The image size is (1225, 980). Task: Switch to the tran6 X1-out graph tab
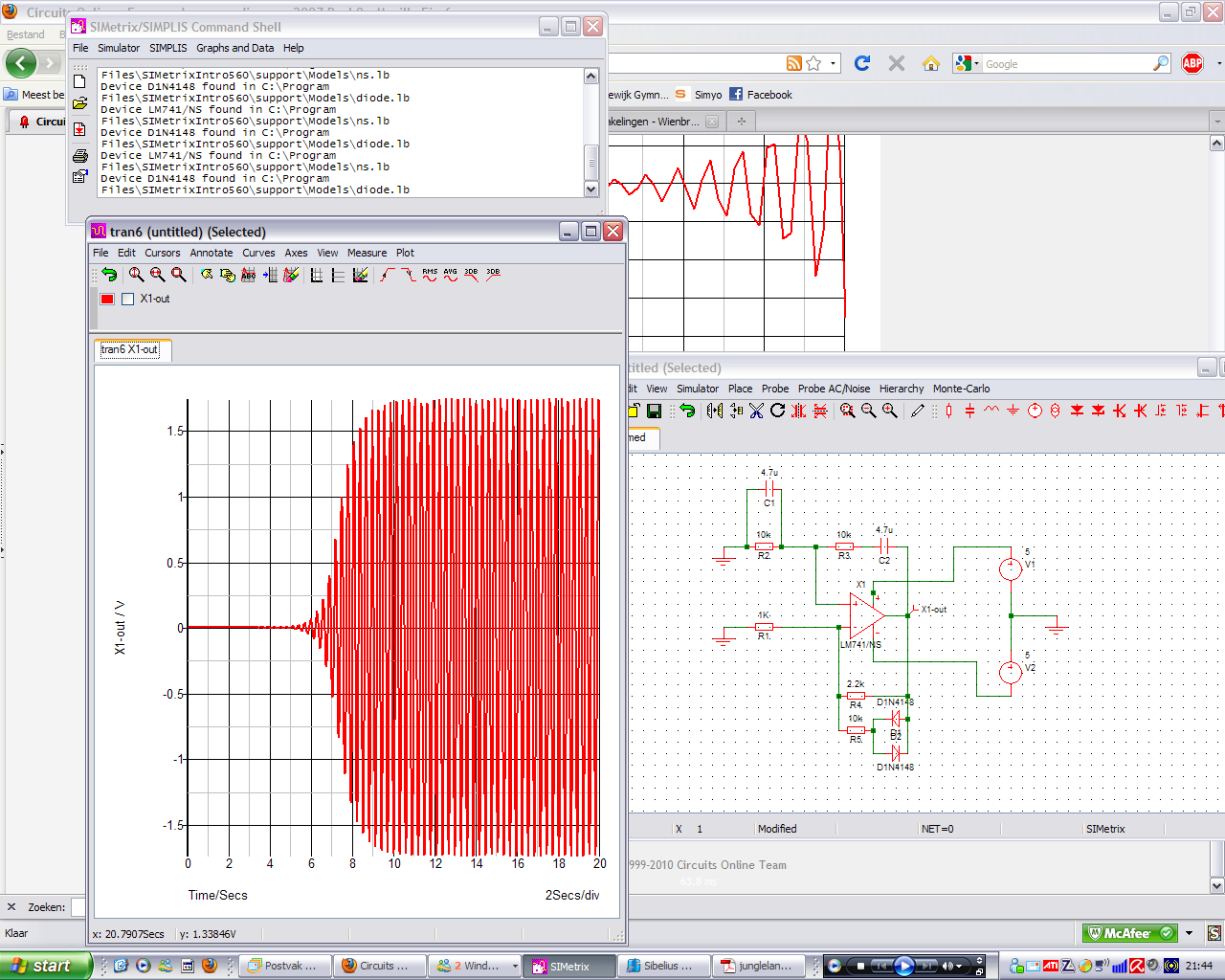[x=131, y=350]
